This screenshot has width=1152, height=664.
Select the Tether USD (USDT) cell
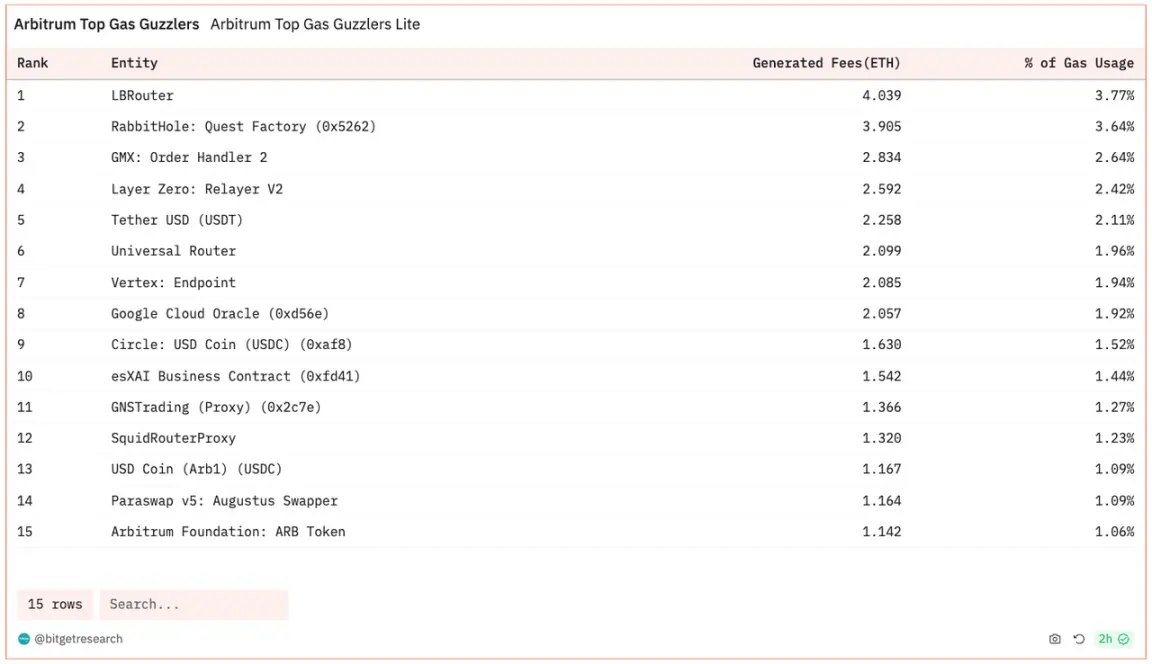tap(177, 220)
